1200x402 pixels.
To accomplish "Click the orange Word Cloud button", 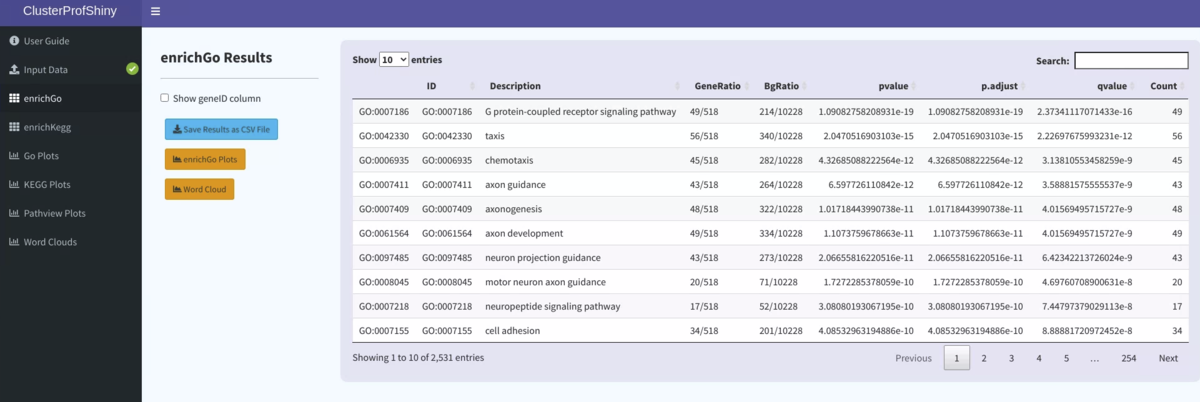I will pos(199,189).
